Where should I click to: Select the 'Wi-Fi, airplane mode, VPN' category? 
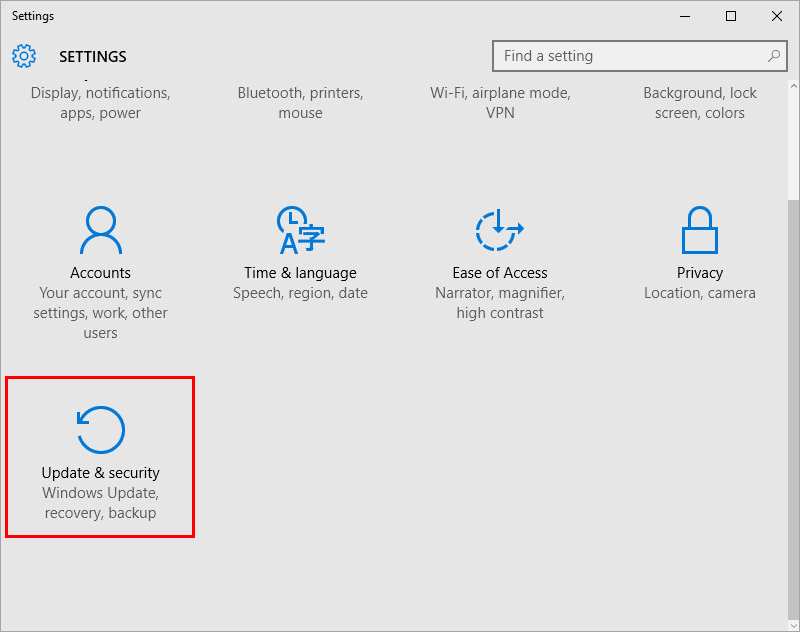pos(500,103)
